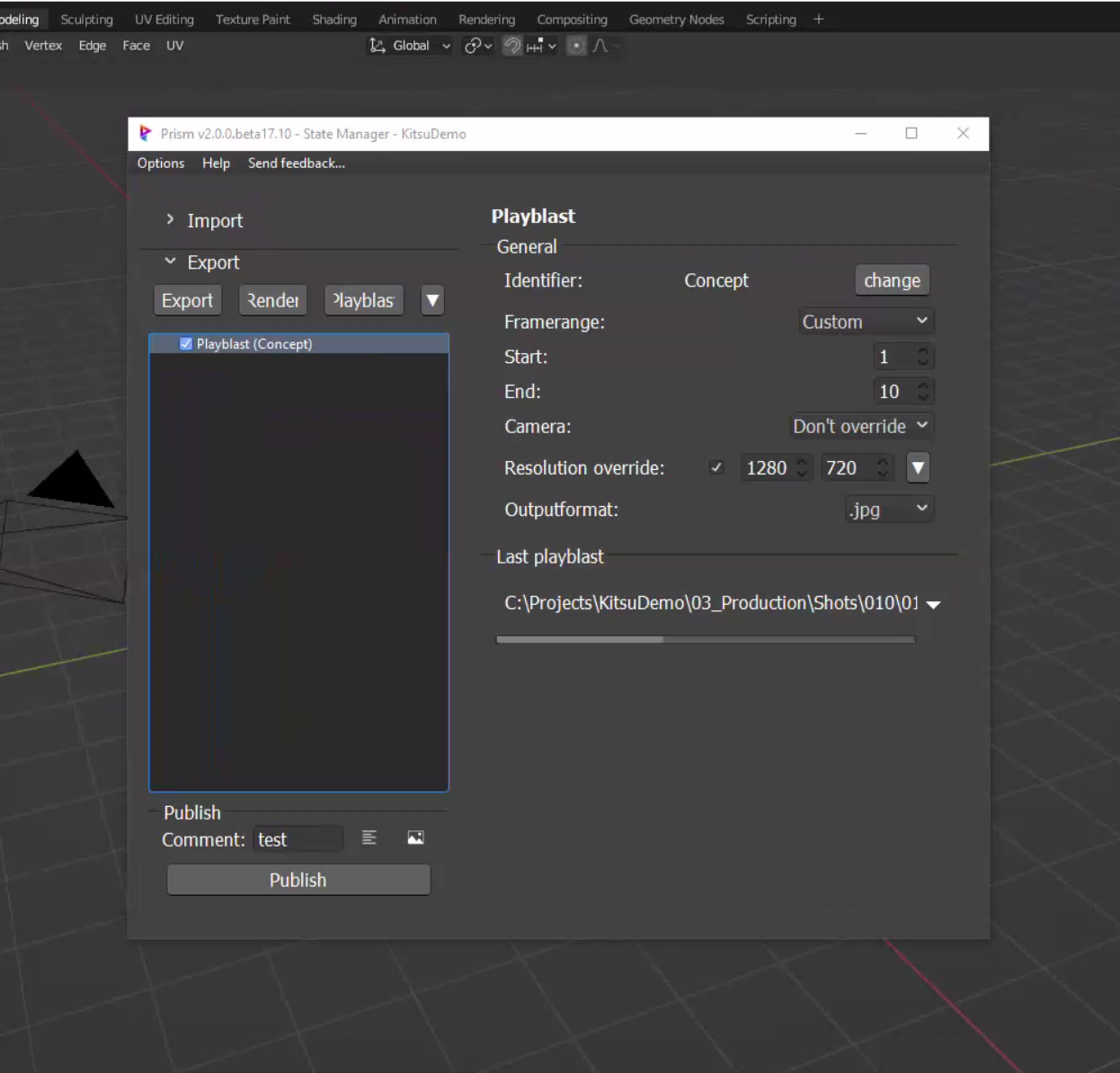Screen dimensions: 1120x1073
Task: Toggle the Resolution override checkbox
Action: point(716,467)
